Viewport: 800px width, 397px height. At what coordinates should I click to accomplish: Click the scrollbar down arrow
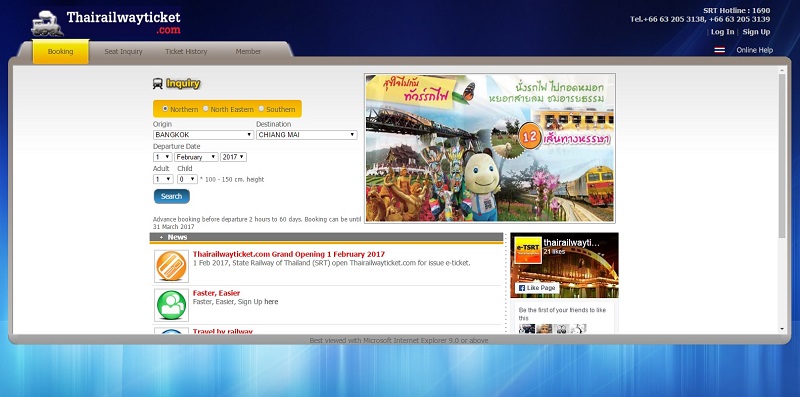(782, 330)
